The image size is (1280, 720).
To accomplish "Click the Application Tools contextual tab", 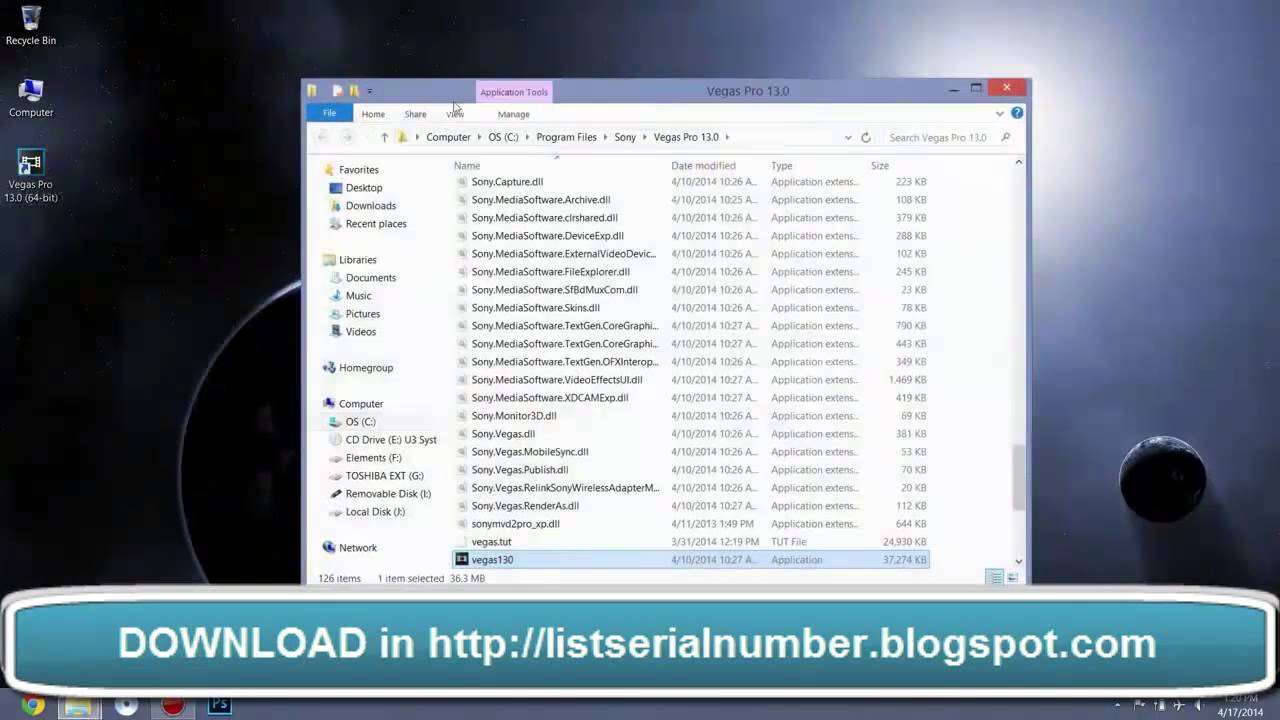I will [514, 92].
